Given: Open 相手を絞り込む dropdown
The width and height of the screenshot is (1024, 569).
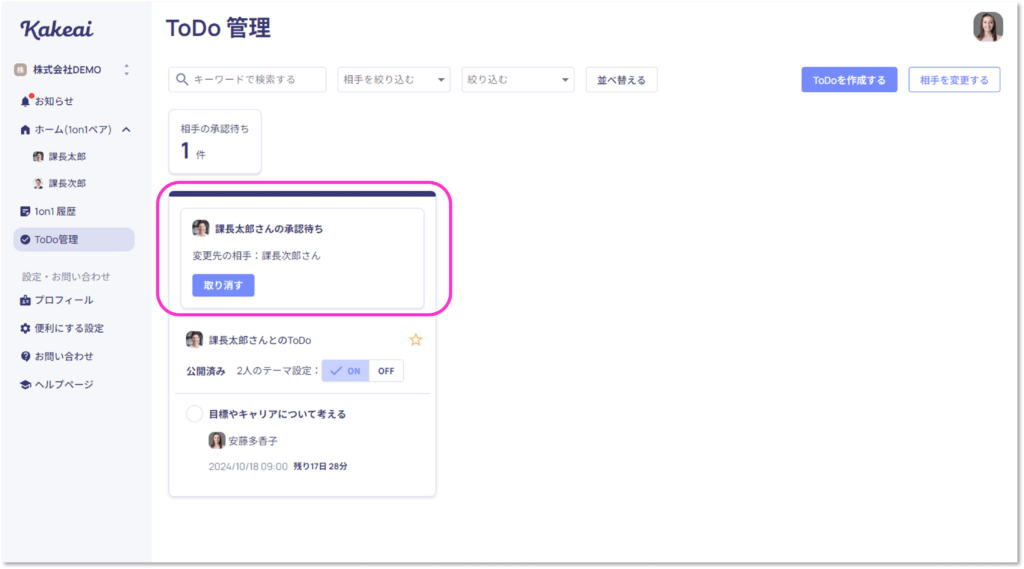Looking at the screenshot, I should point(394,80).
